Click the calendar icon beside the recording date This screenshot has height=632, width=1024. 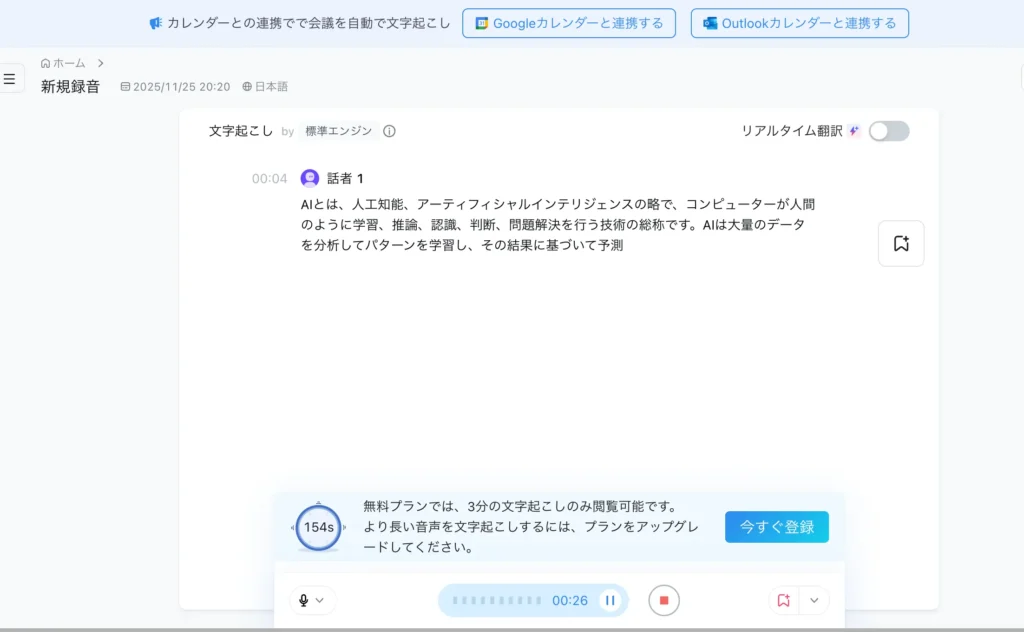[124, 86]
